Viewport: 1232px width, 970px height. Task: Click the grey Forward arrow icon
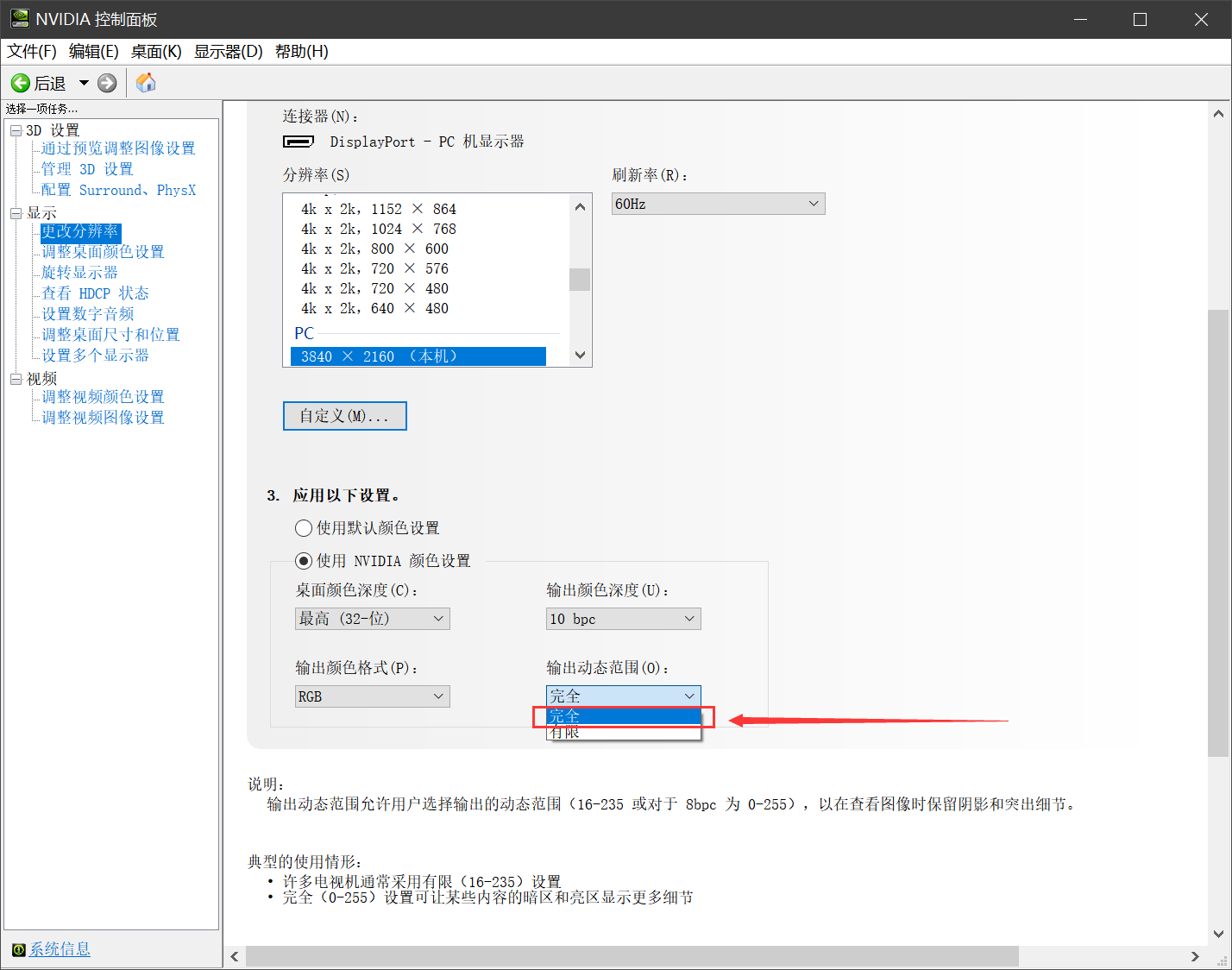pos(107,83)
